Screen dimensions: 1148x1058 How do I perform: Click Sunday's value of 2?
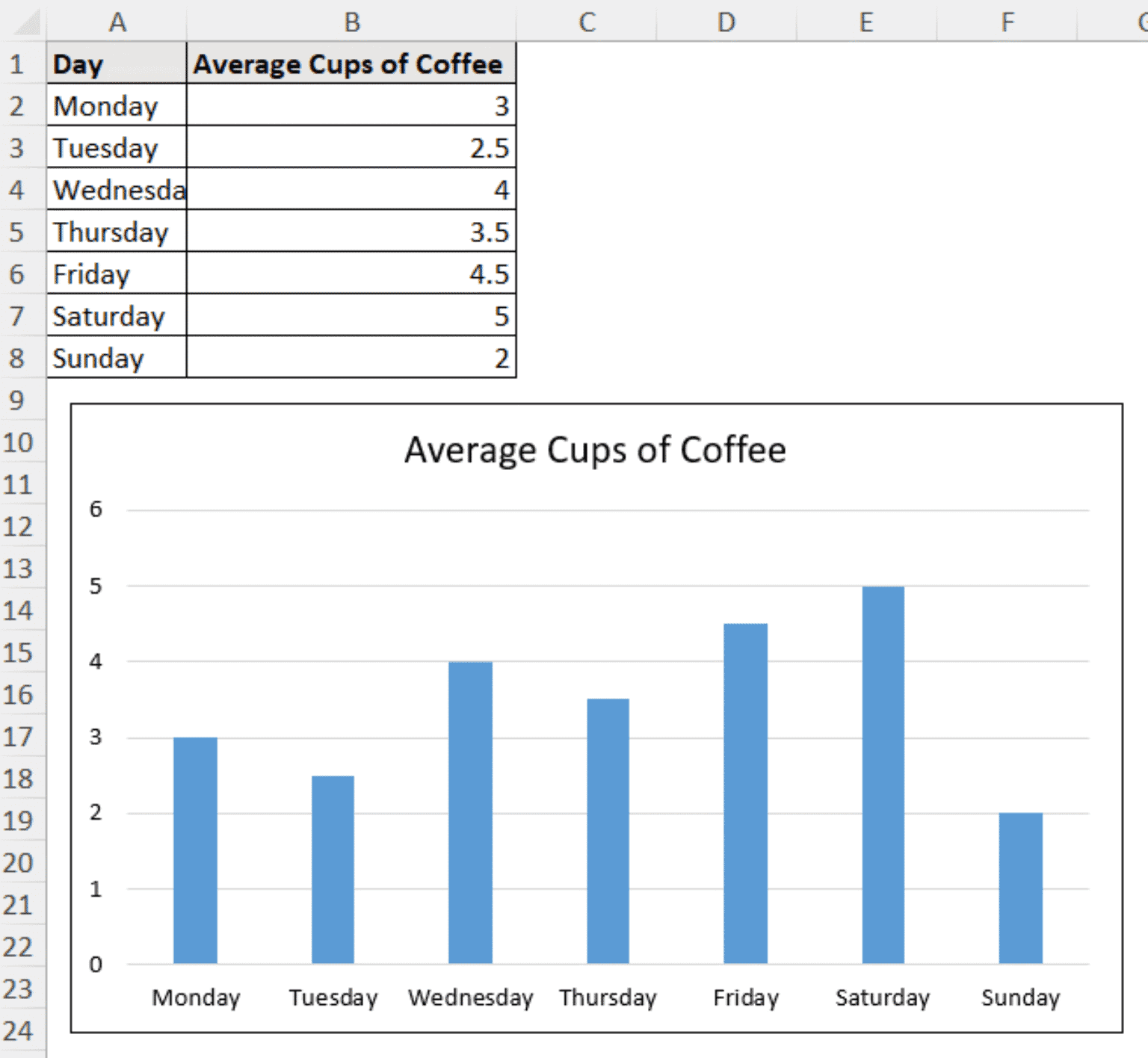click(x=351, y=358)
